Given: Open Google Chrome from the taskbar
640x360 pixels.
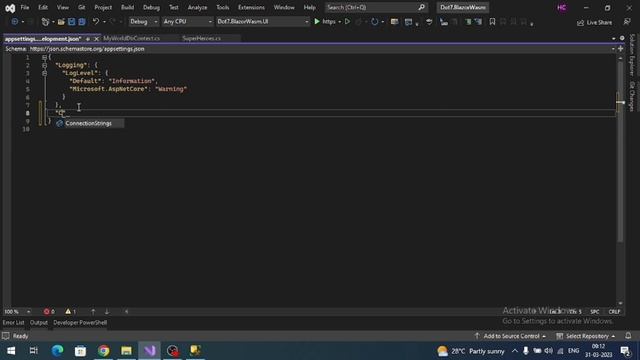Looking at the screenshot, I should pos(103,351).
